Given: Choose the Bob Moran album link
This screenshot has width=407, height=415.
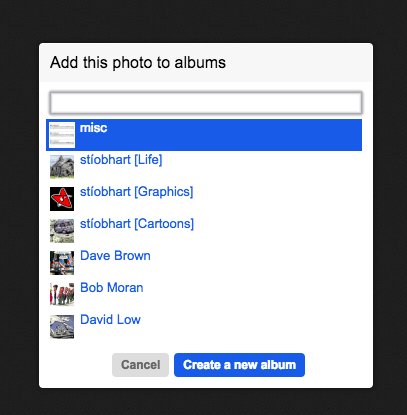Looking at the screenshot, I should (112, 288).
